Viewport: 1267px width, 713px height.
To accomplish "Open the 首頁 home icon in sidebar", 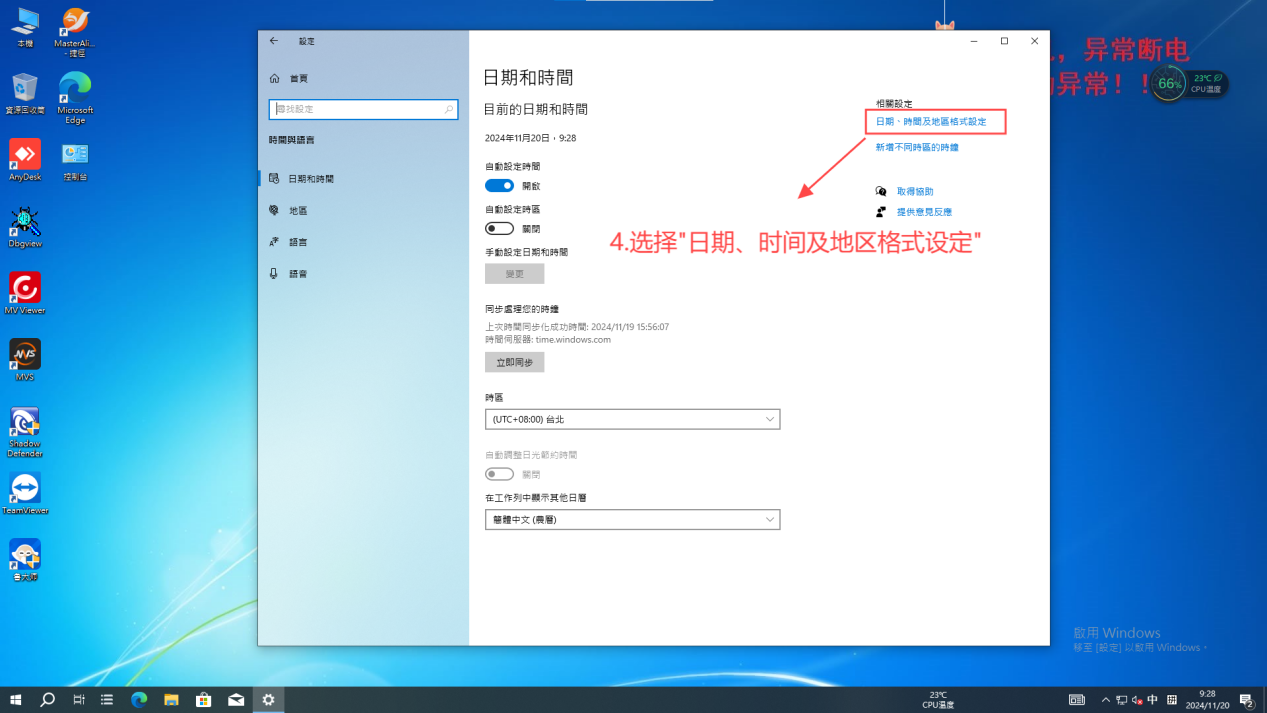I will [x=275, y=78].
